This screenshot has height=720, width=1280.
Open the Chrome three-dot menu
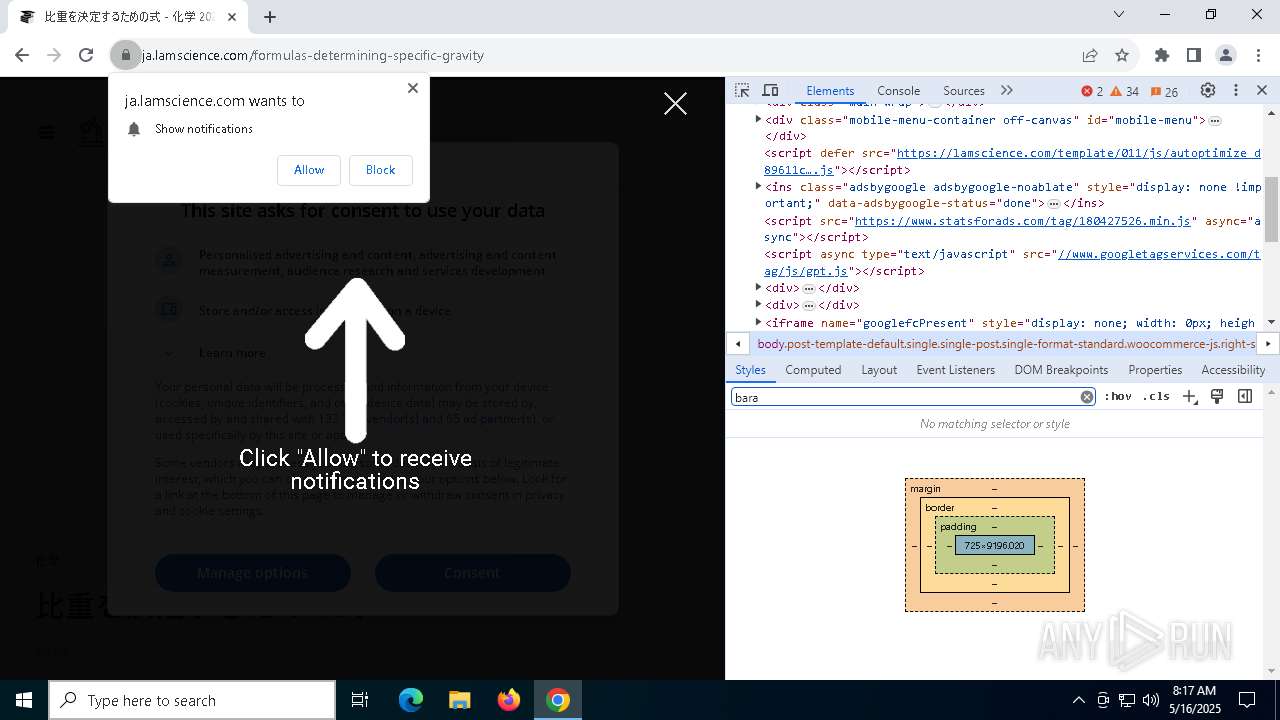click(1257, 55)
